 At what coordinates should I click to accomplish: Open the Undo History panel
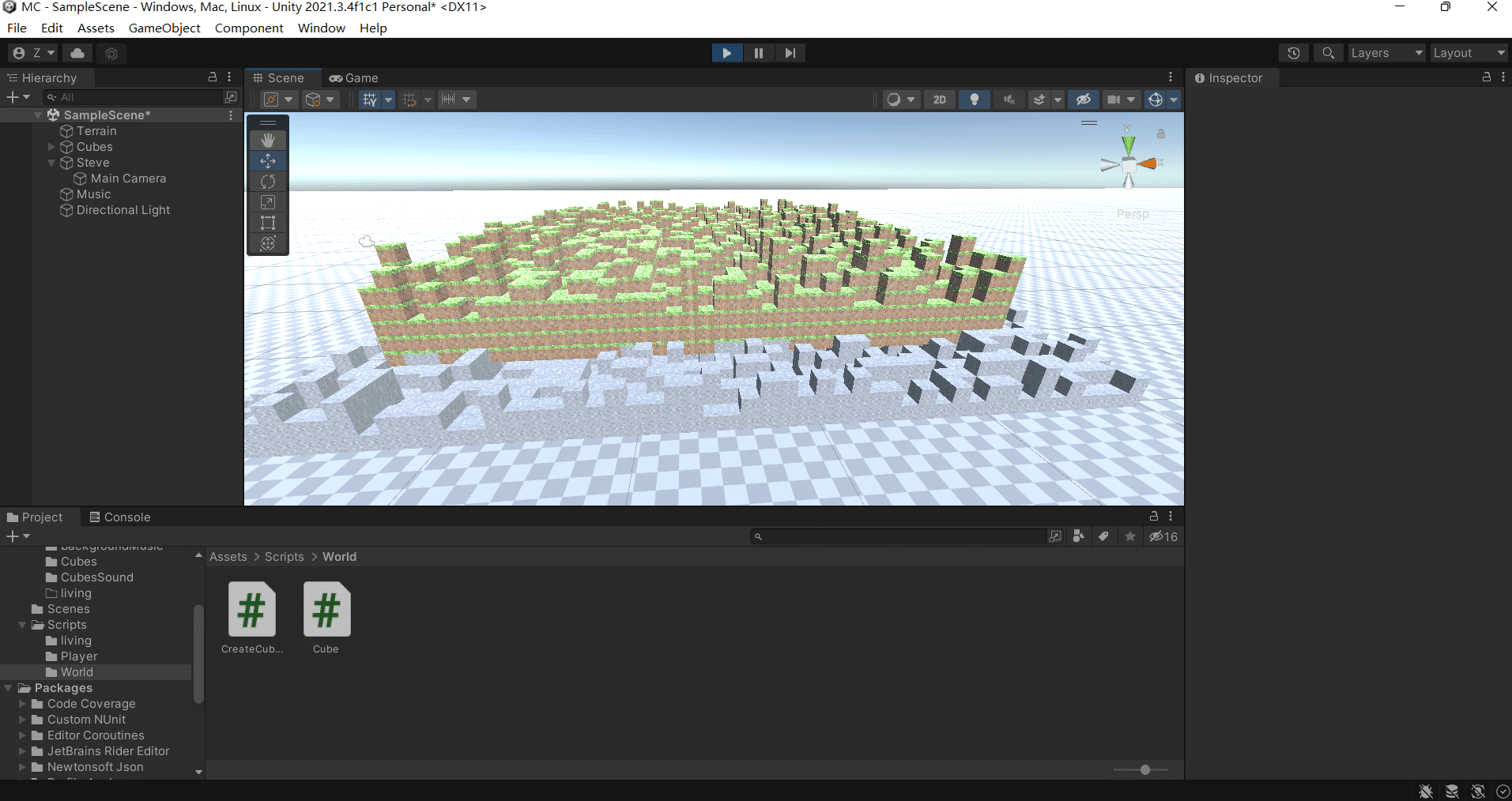1294,52
